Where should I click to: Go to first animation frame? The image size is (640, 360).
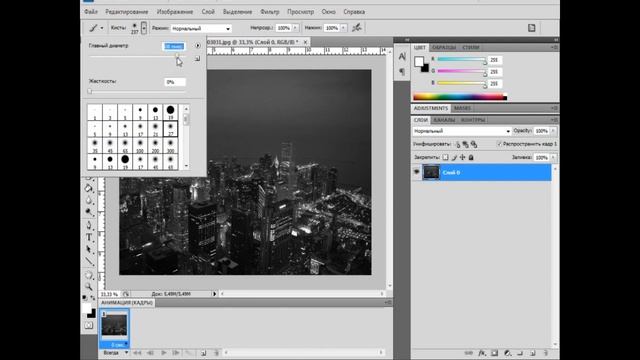pyautogui.click(x=137, y=353)
